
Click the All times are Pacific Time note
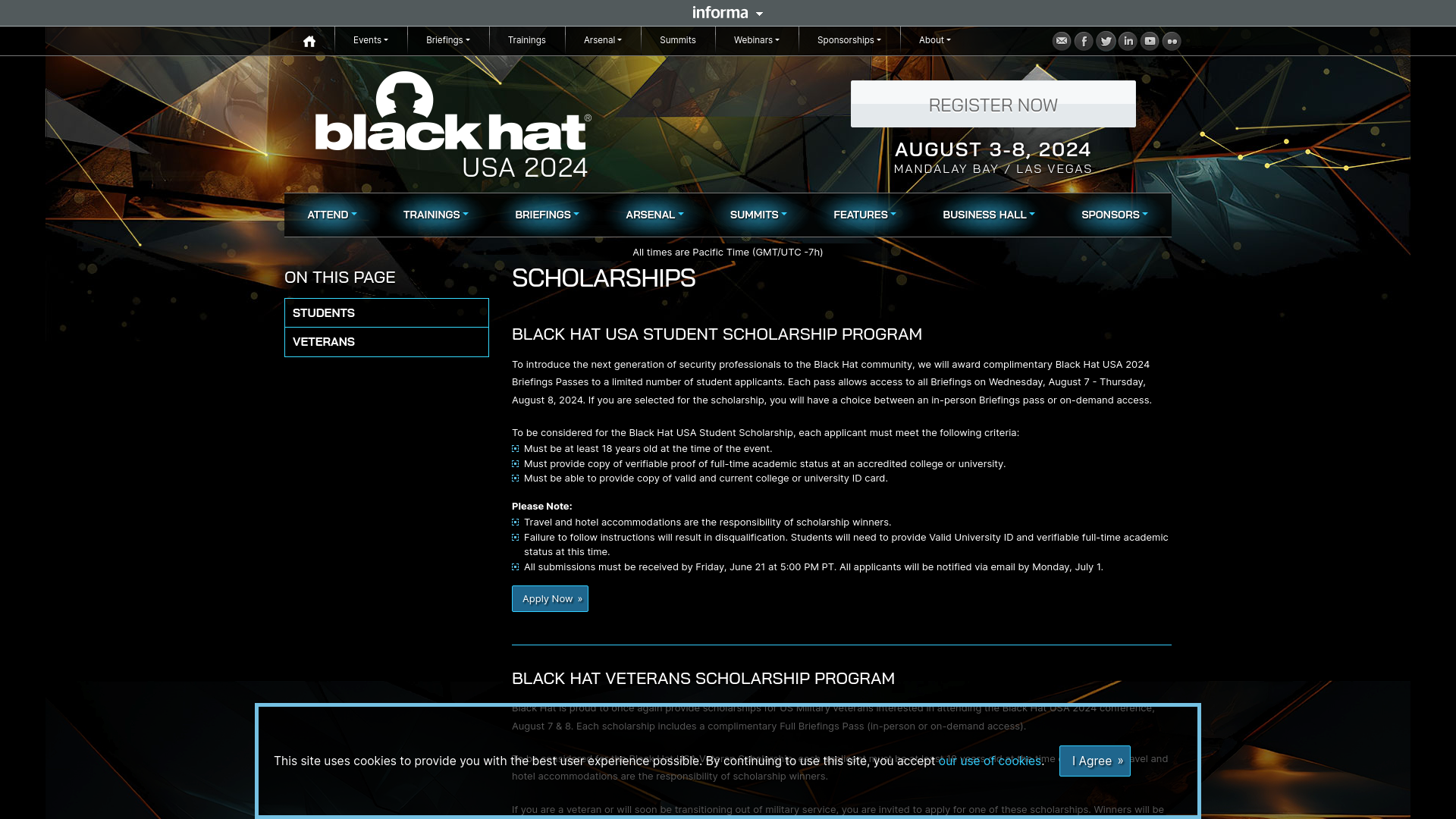727,252
